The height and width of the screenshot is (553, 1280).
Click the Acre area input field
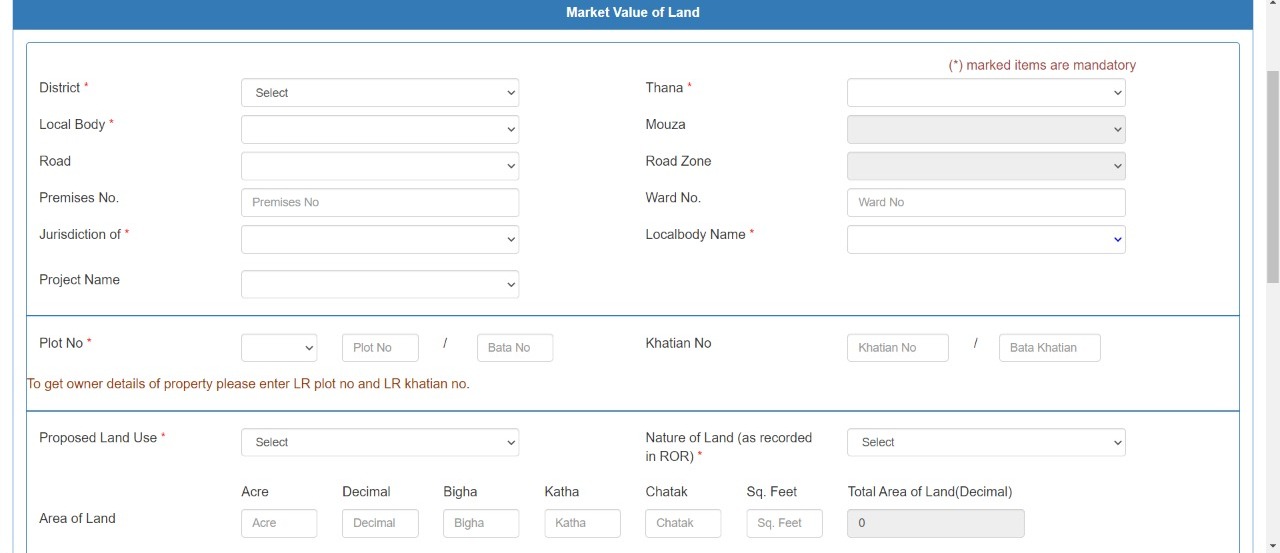click(279, 523)
